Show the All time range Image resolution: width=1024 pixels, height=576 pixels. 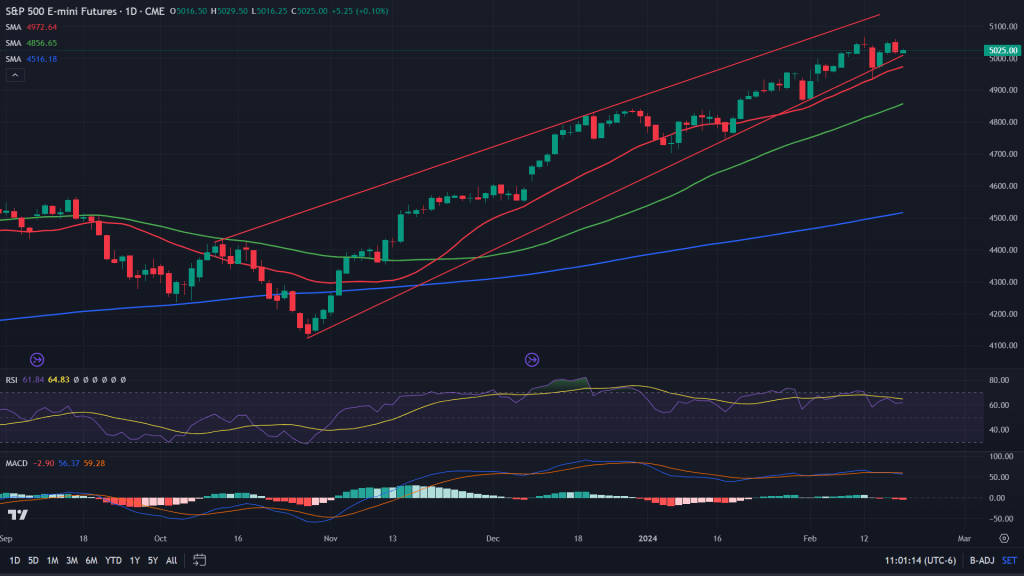(171, 560)
